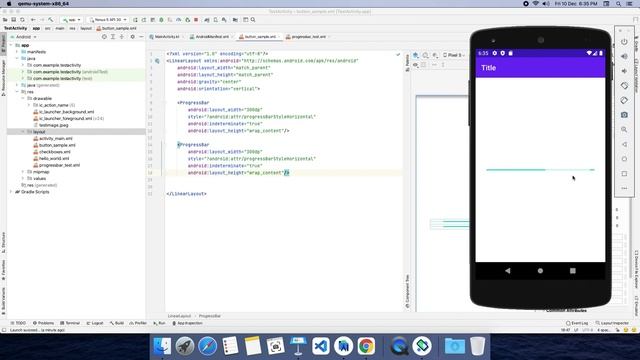The image size is (640, 360).
Task: Open the Event Log at bottom right
Action: pyautogui.click(x=577, y=323)
